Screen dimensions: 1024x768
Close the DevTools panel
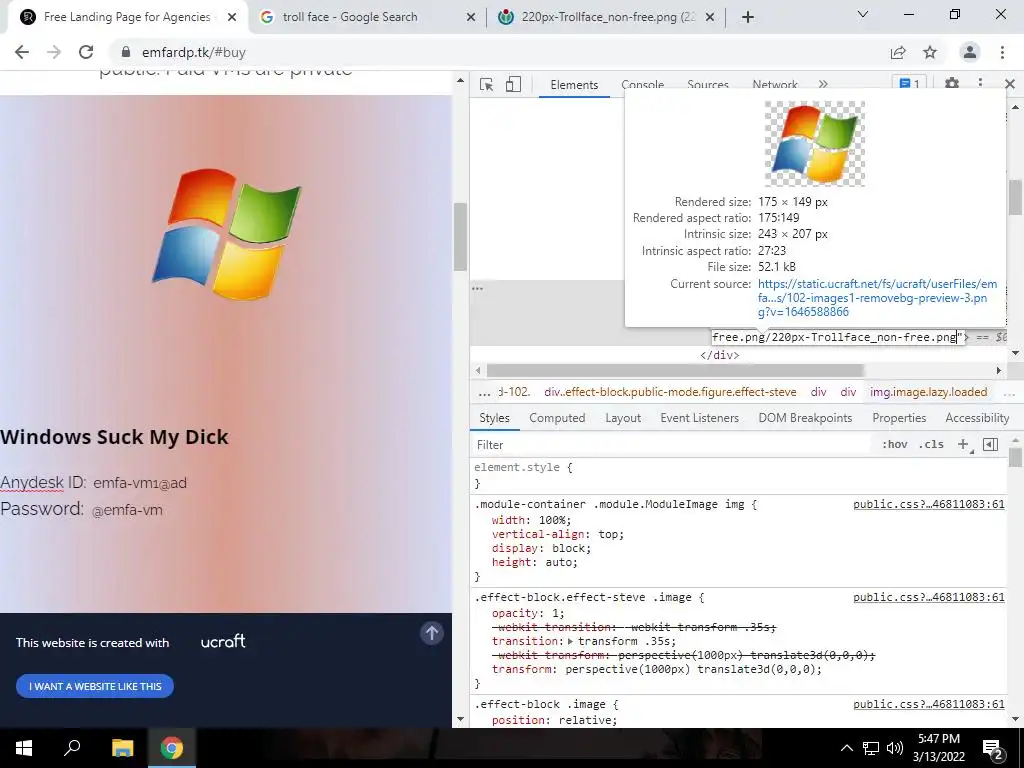(x=1010, y=84)
